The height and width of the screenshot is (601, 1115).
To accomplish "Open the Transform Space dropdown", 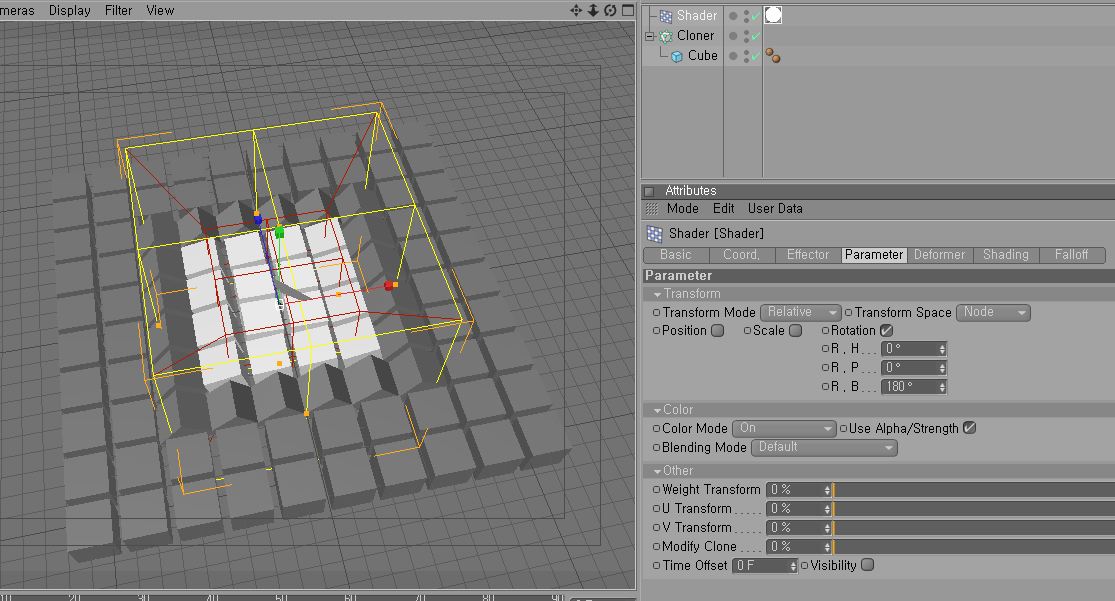I will (x=993, y=312).
